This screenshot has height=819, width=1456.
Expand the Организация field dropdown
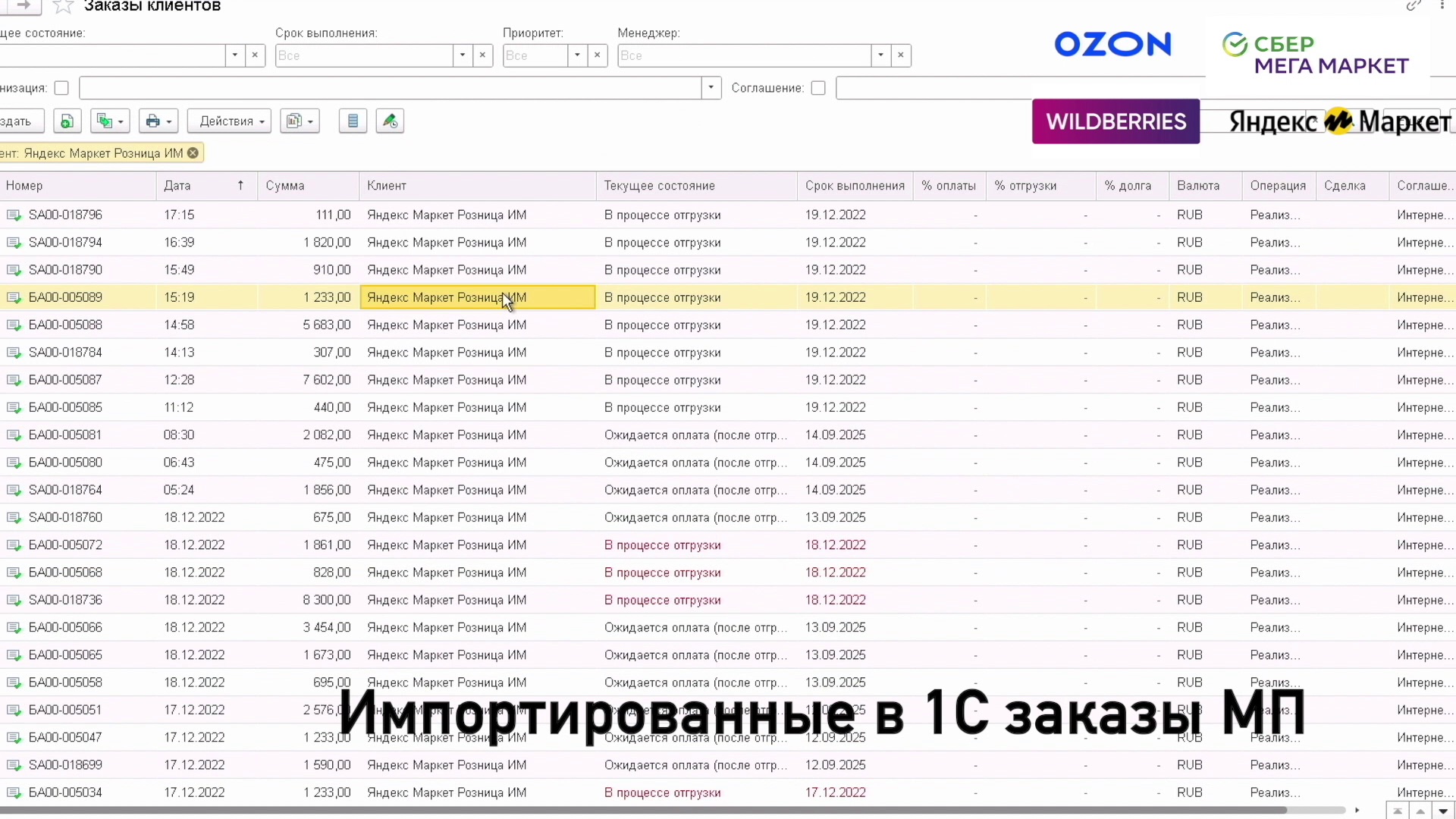pos(711,88)
